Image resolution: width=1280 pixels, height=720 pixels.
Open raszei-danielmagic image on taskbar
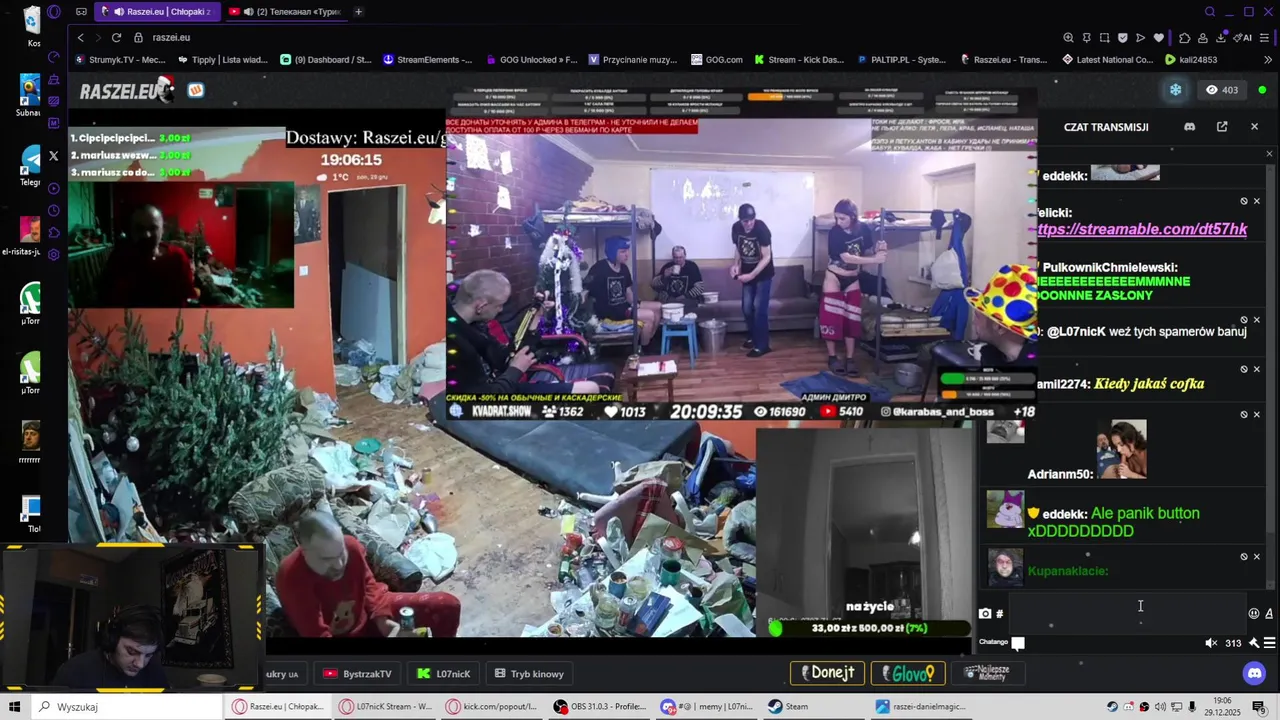pyautogui.click(x=921, y=707)
